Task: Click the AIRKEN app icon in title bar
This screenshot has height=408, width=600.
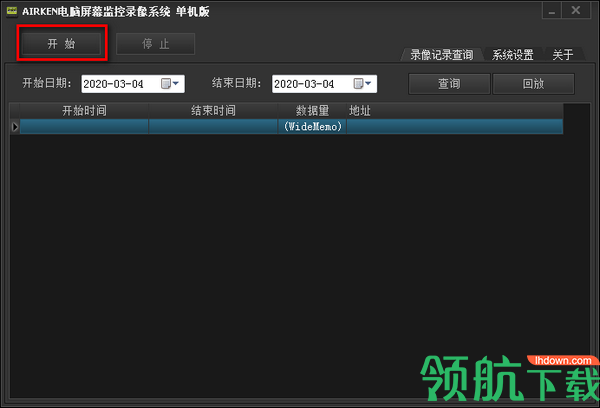Action: coord(12,11)
